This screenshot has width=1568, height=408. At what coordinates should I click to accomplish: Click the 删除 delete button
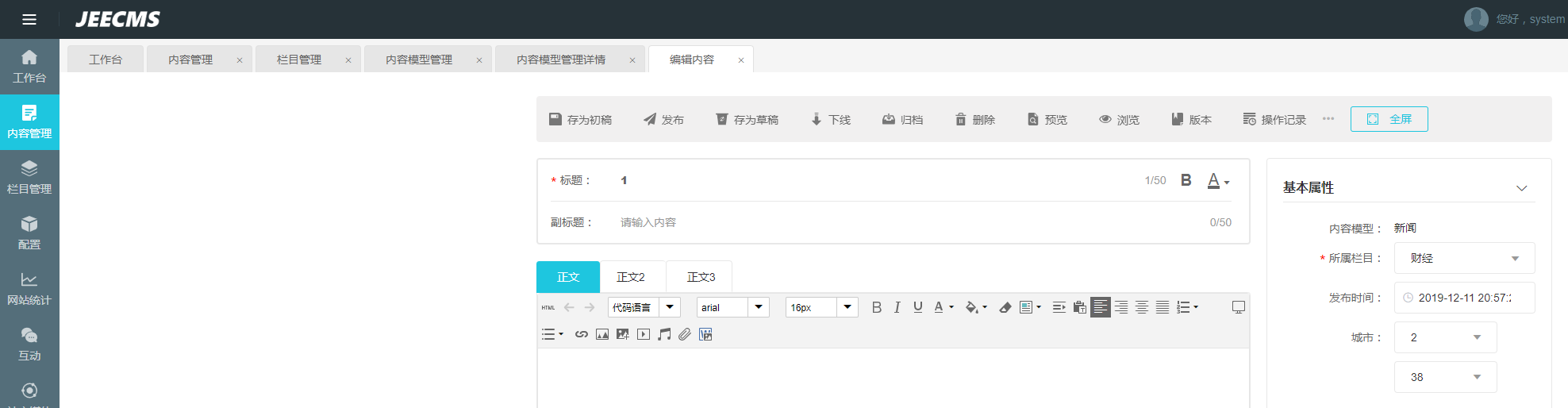pos(975,119)
